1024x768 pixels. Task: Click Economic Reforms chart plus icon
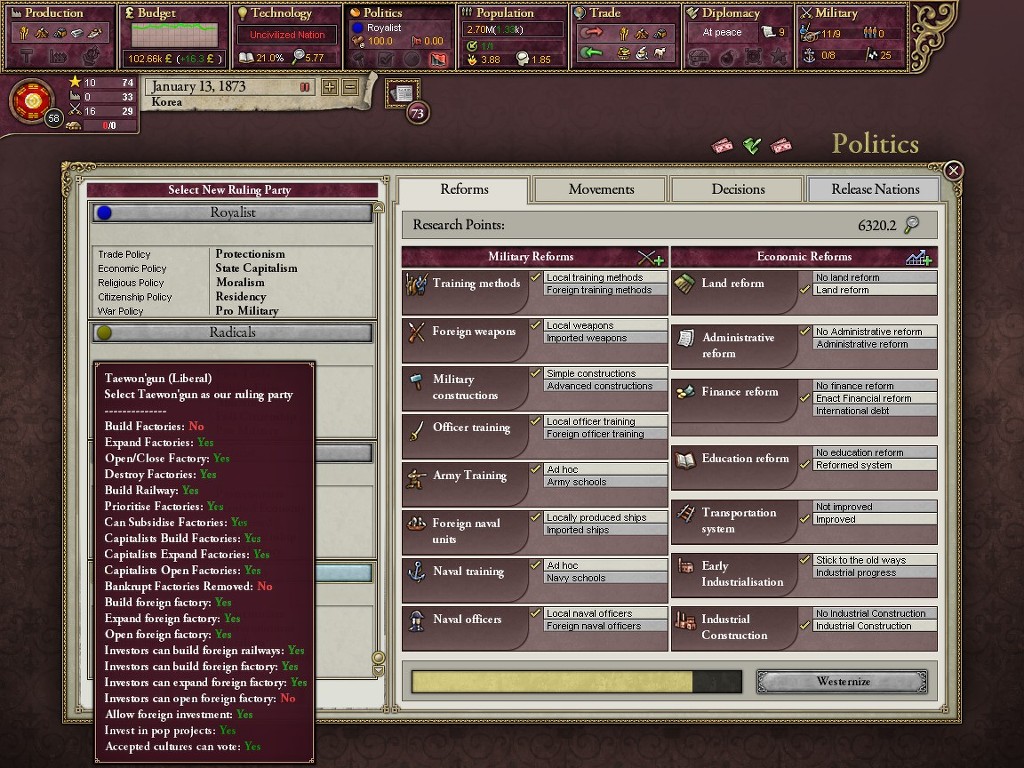coord(918,257)
